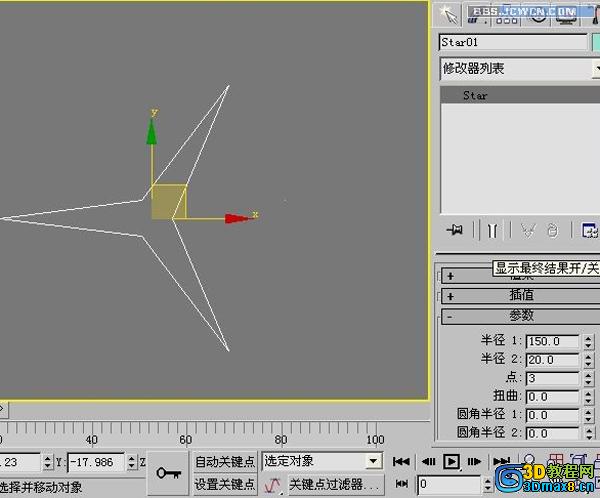This screenshot has height=498, width=600.
Task: Open the Display panel monitor tab
Action: 566,15
